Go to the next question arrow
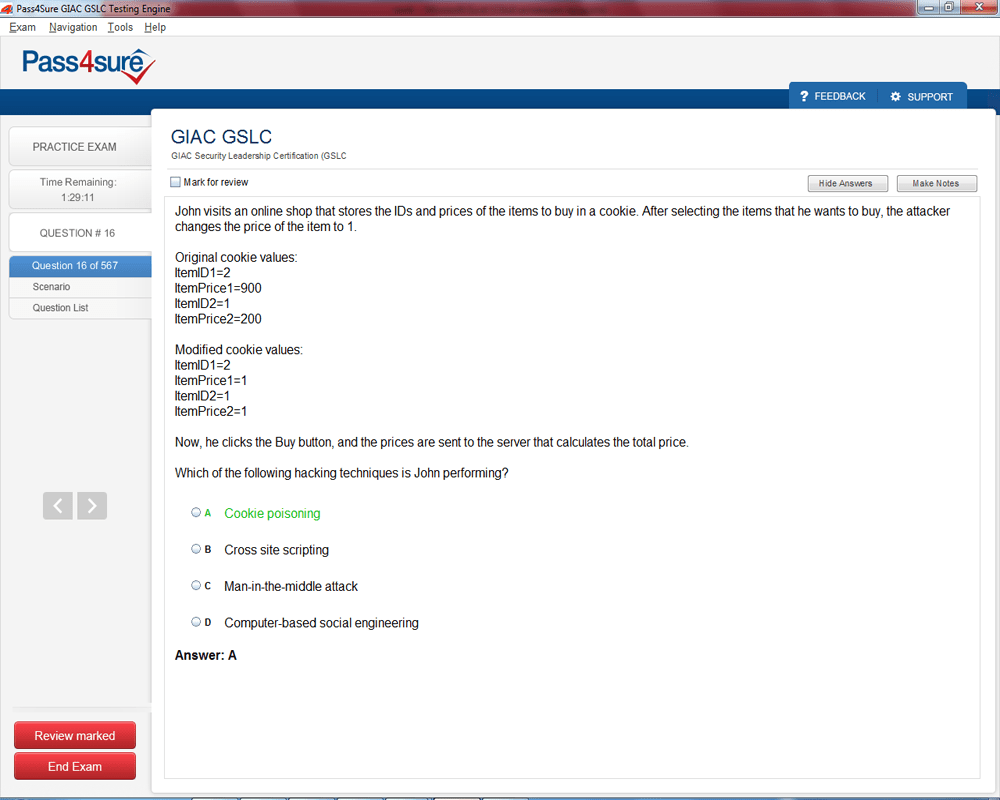Screen dimensions: 1000x800 92,506
